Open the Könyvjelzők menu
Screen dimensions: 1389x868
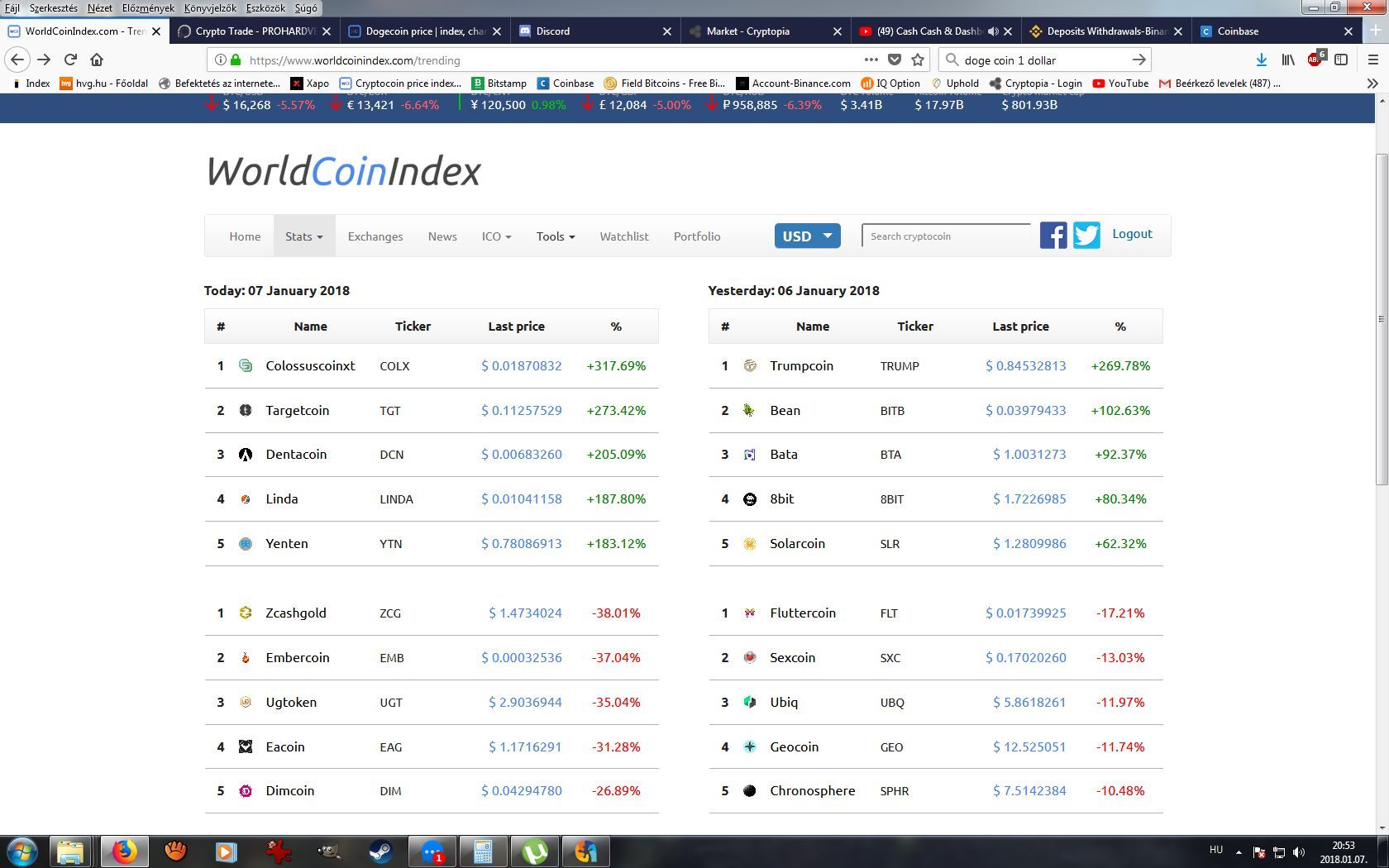click(210, 7)
